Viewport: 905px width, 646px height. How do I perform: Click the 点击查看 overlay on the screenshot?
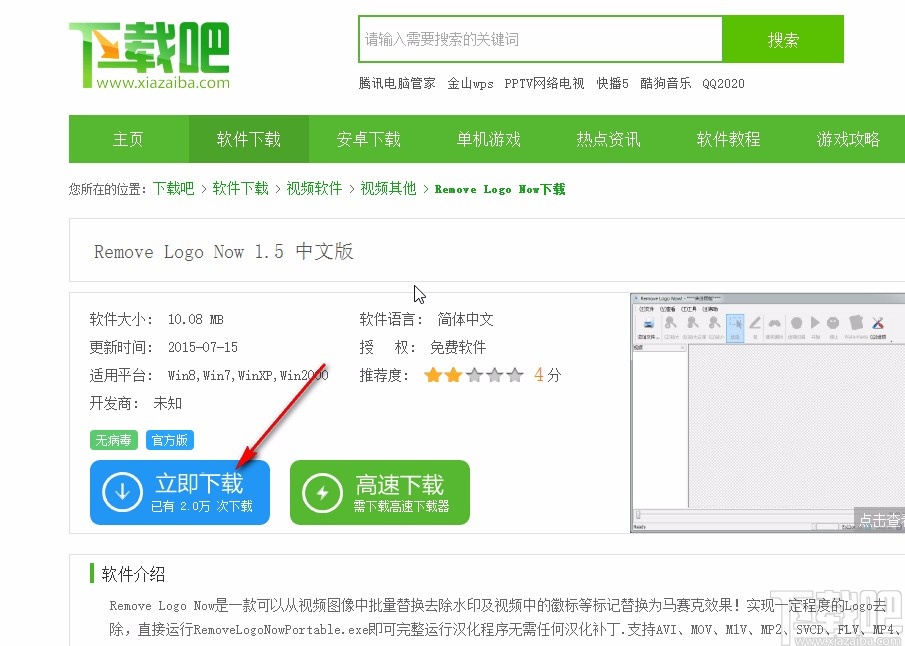880,520
